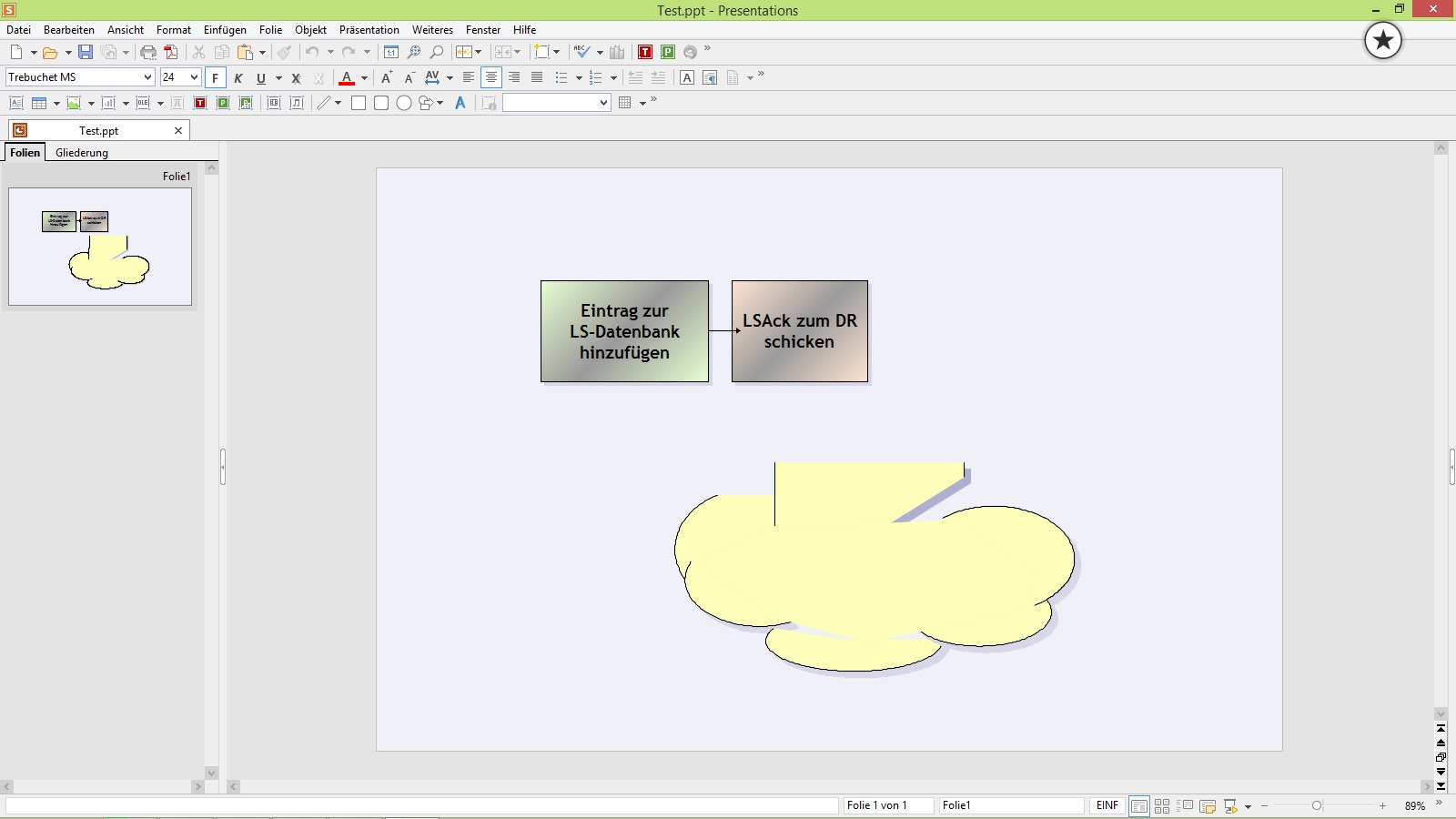This screenshot has width=1456, height=819.
Task: Insert a table with the table icon
Action: (39, 103)
